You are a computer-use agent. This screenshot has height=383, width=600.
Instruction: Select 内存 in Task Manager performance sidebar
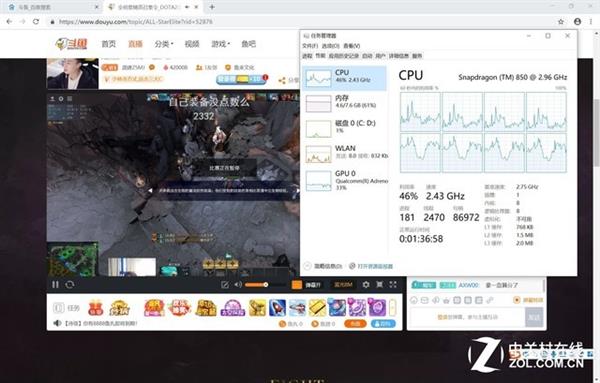click(x=344, y=103)
